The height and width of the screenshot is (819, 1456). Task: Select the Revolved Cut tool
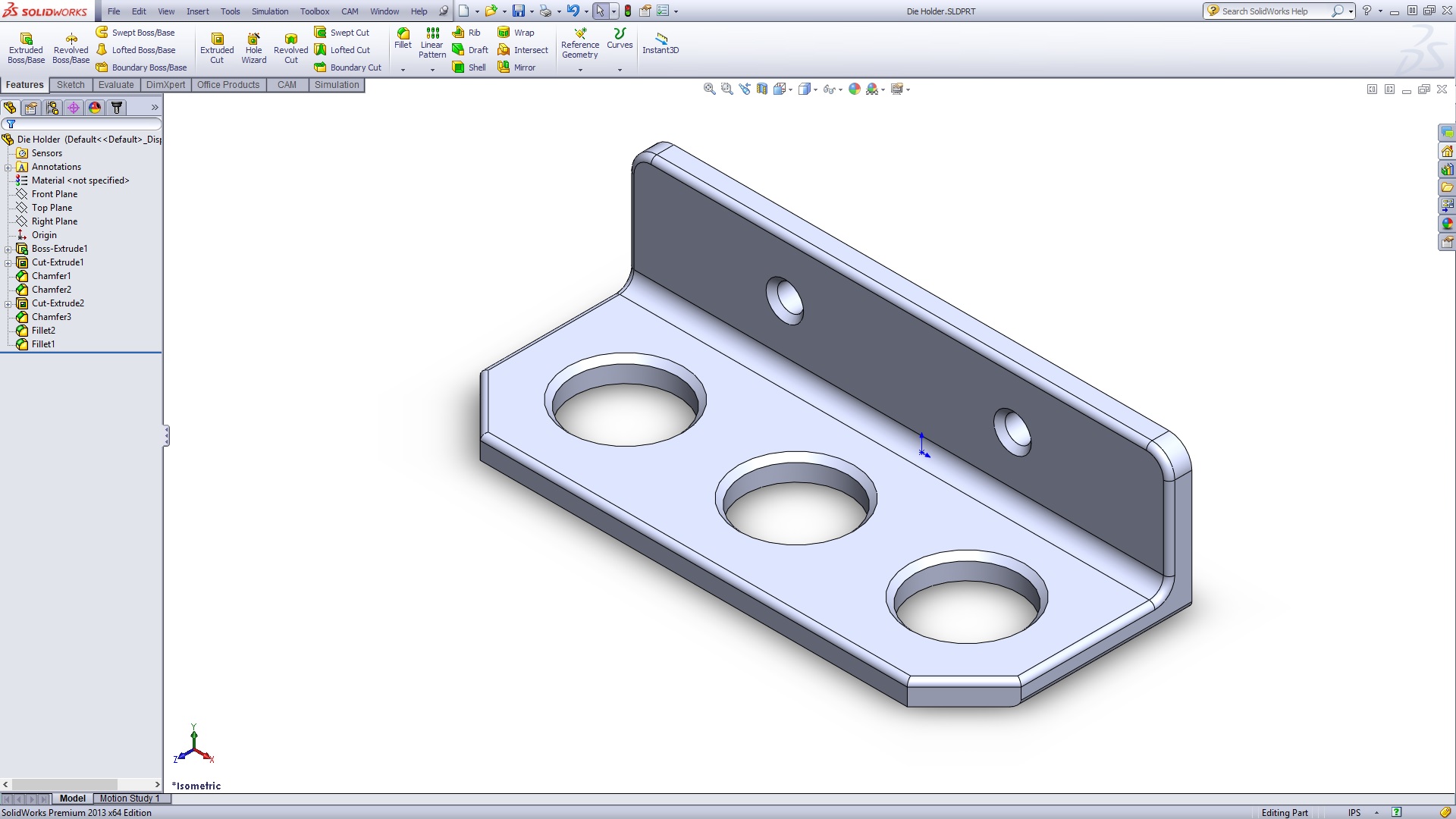[x=290, y=49]
